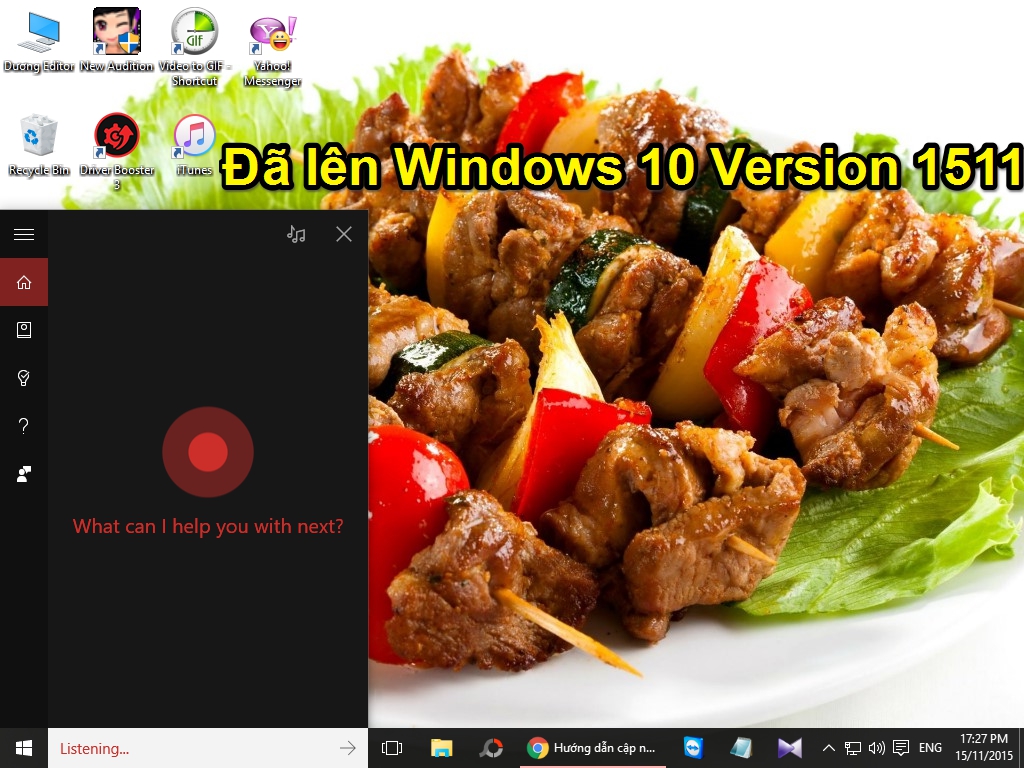Open Cortana Feedback icon
1024x768 pixels.
24,473
